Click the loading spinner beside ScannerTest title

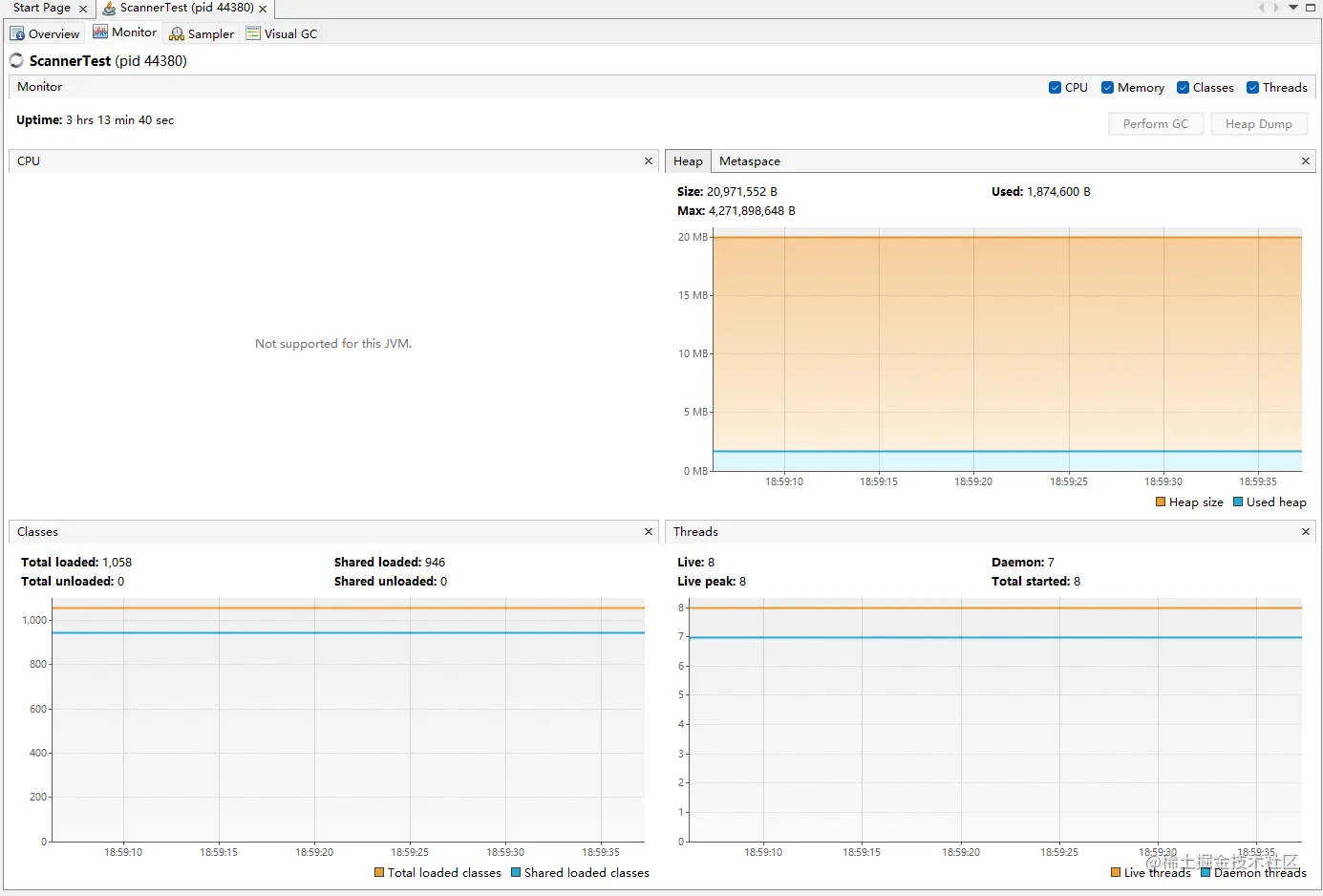[16, 60]
